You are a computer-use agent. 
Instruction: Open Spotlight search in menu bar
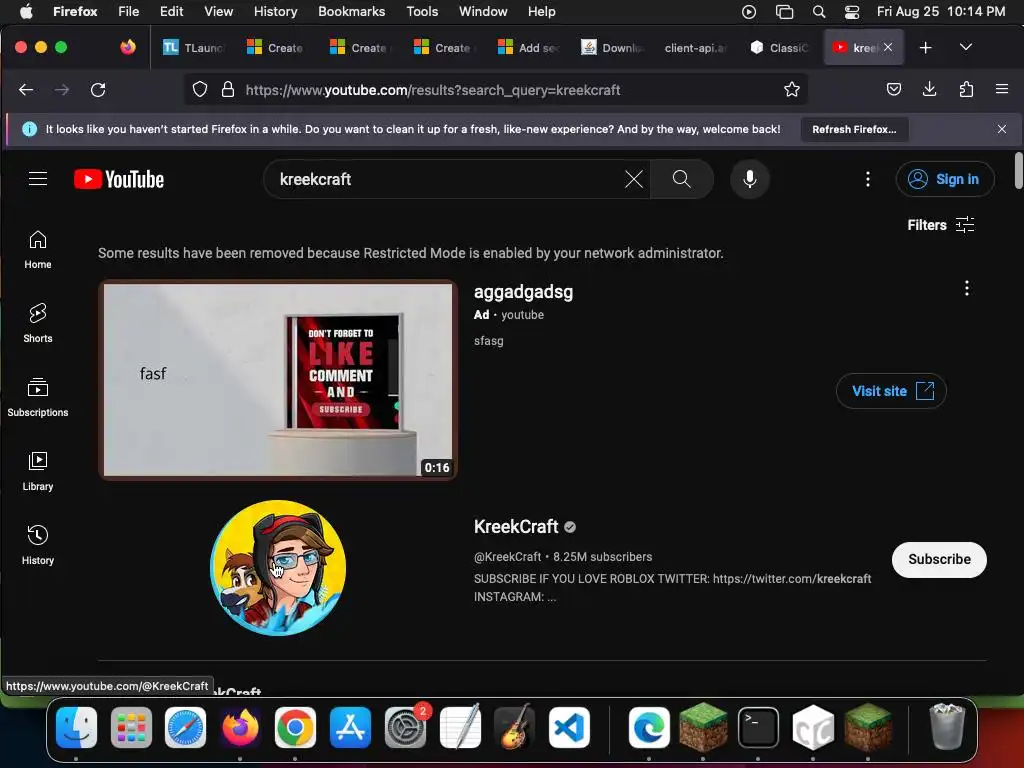(818, 12)
